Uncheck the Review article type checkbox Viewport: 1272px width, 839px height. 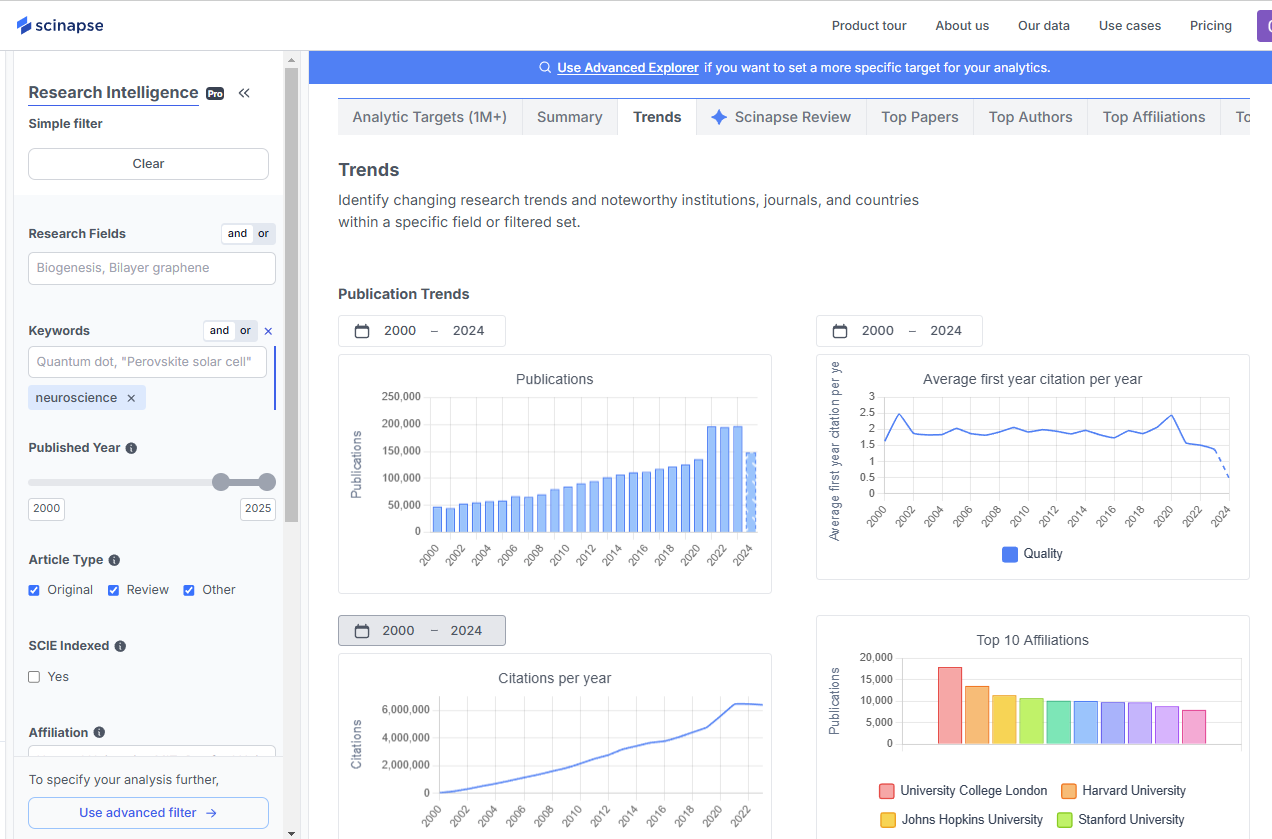pyautogui.click(x=113, y=590)
